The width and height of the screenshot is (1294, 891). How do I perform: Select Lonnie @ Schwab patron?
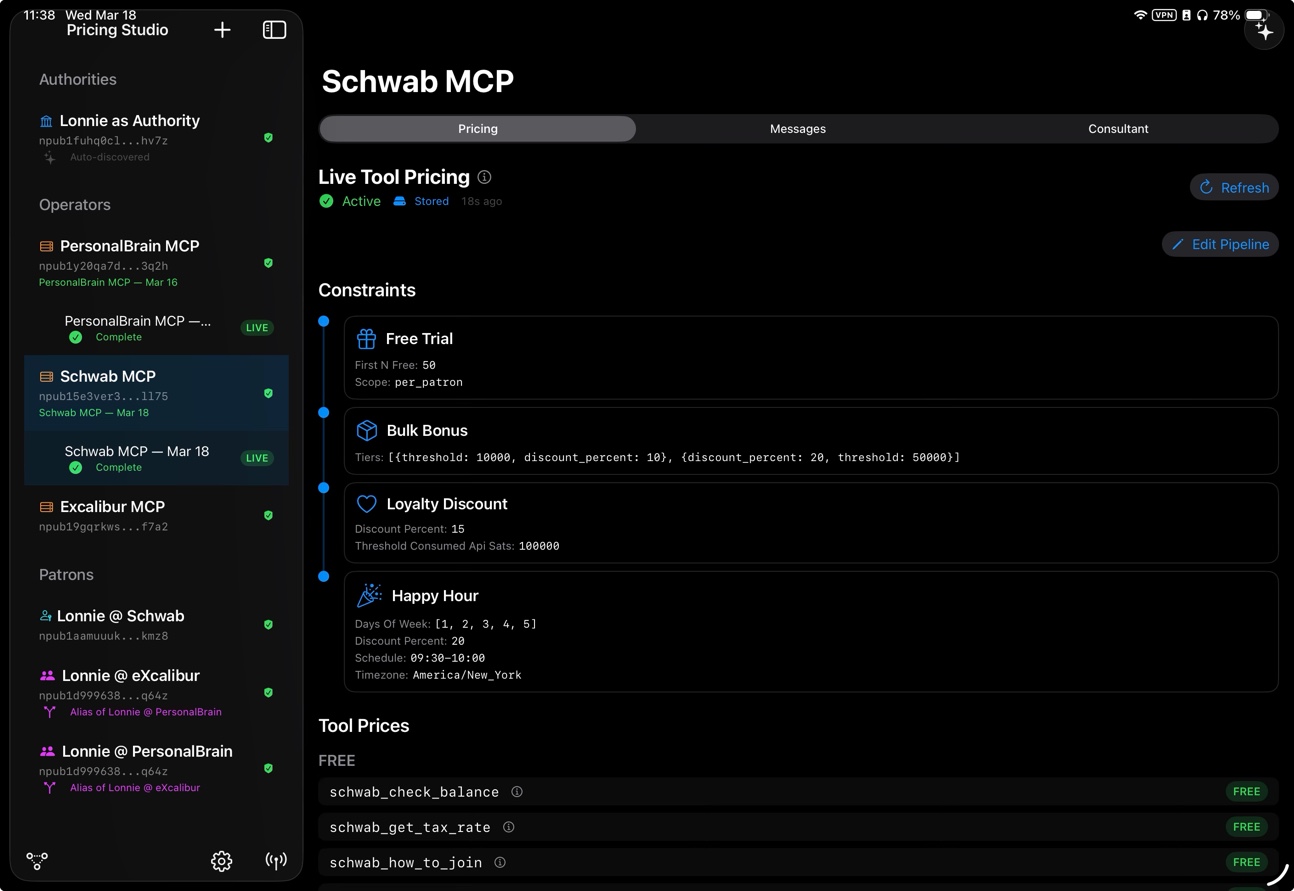tap(156, 625)
